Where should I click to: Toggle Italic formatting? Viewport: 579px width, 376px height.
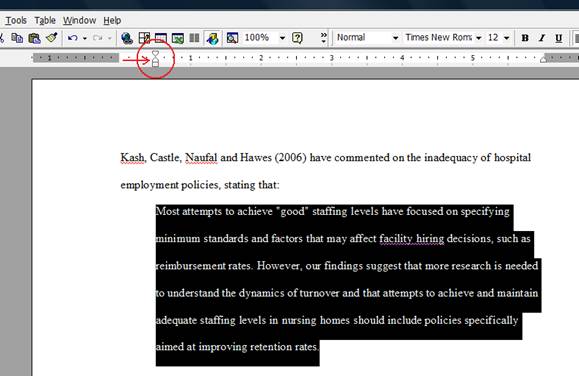[542, 38]
